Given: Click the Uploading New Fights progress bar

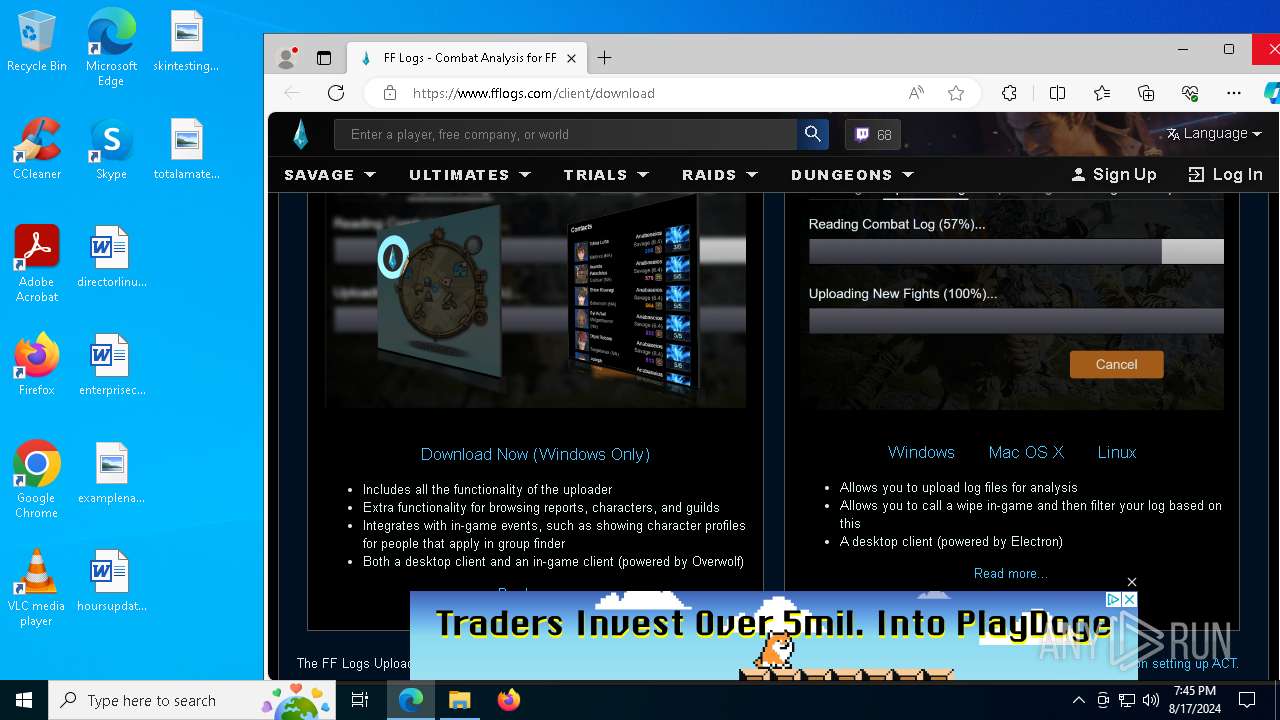Looking at the screenshot, I should (x=1016, y=320).
